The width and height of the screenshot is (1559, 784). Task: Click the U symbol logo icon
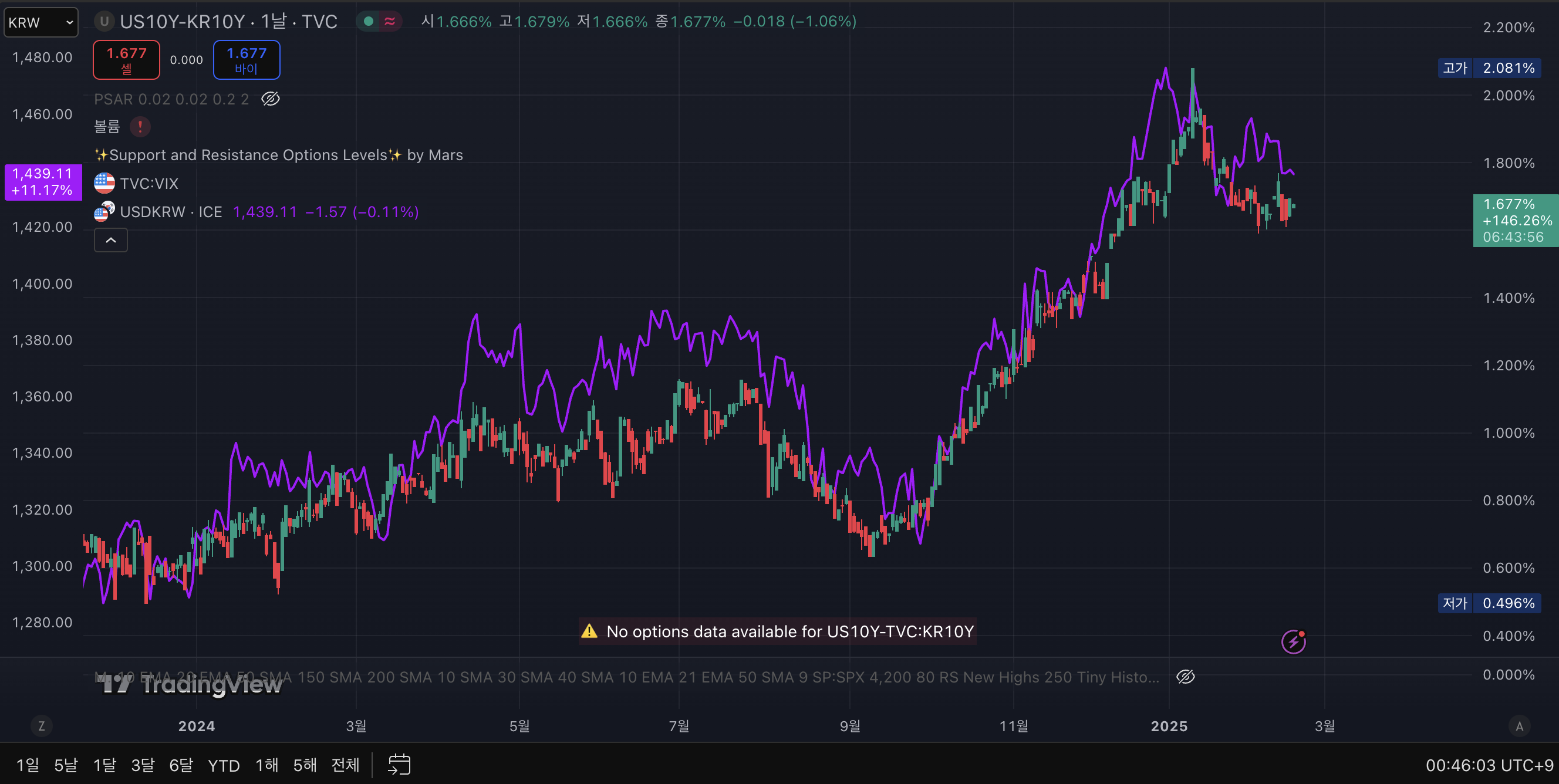(x=104, y=22)
